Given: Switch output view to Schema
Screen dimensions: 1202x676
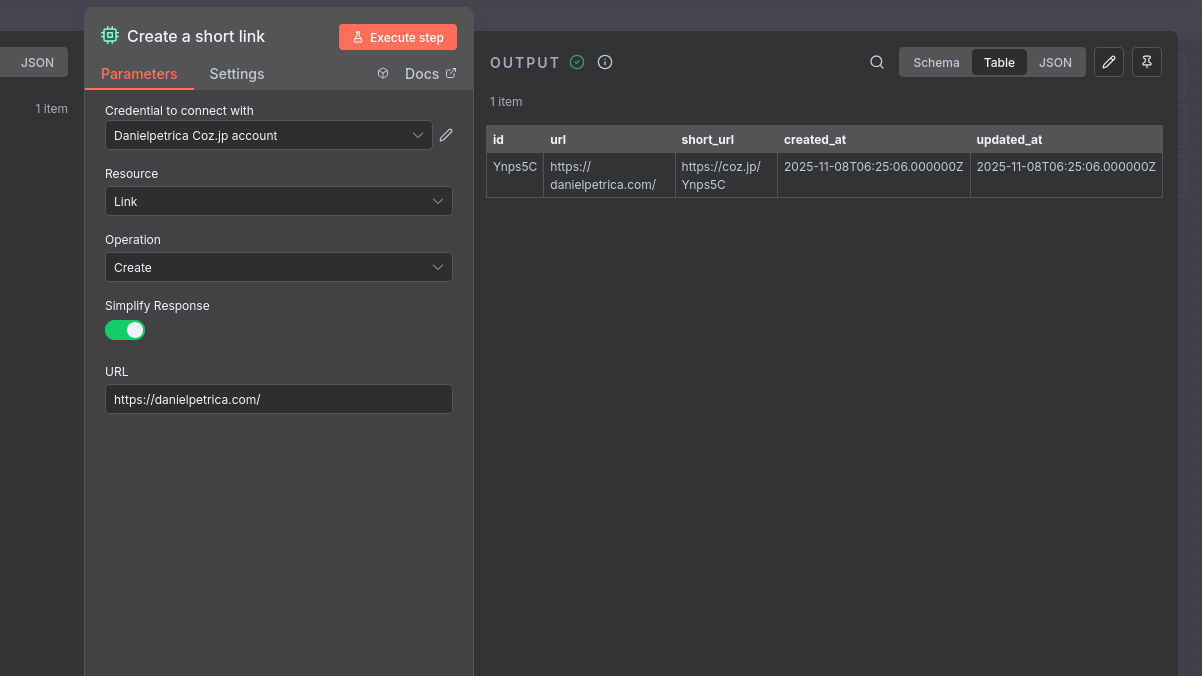Looking at the screenshot, I should coord(936,62).
